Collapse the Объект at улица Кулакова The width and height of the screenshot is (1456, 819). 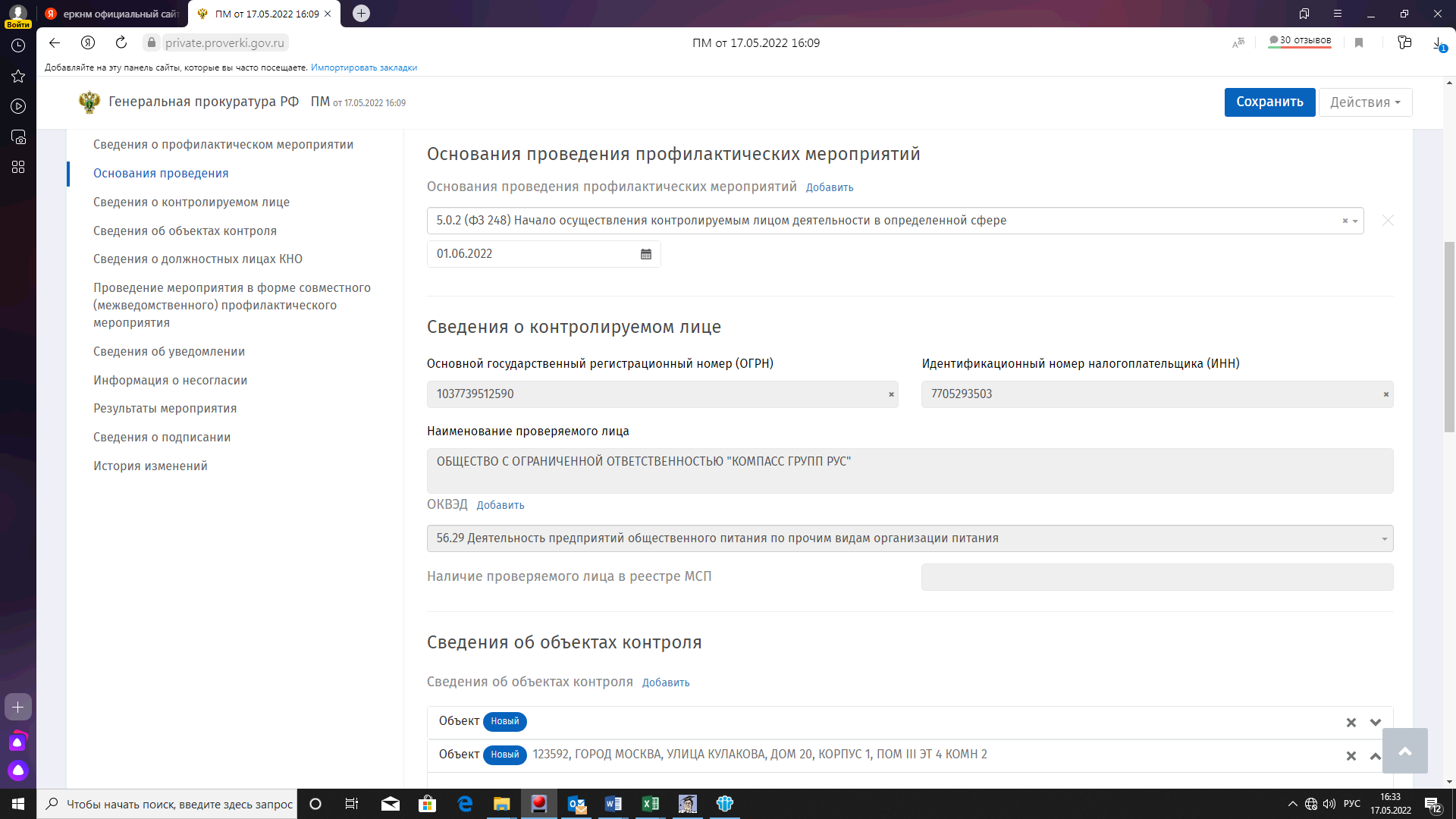(x=1375, y=756)
